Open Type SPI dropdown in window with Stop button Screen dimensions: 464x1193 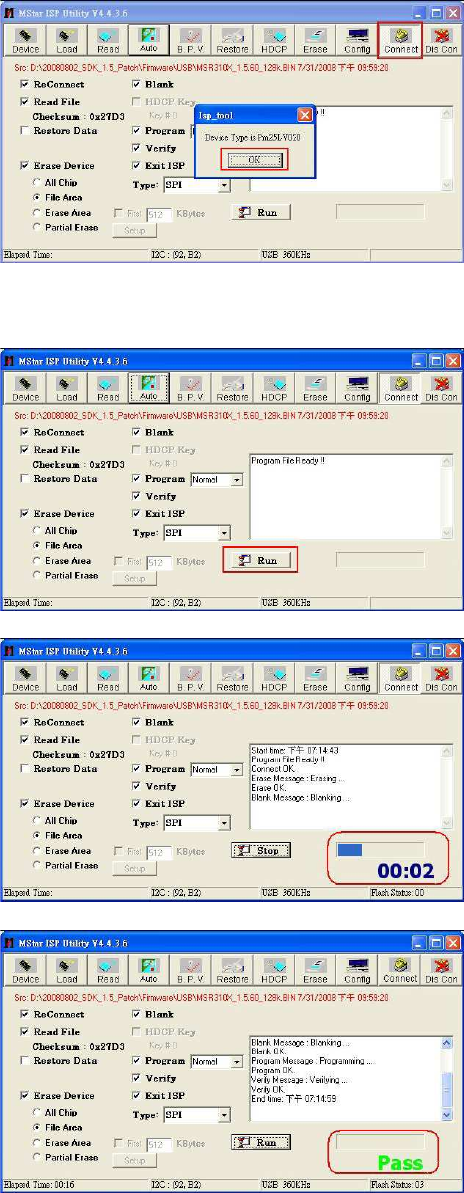(224, 822)
